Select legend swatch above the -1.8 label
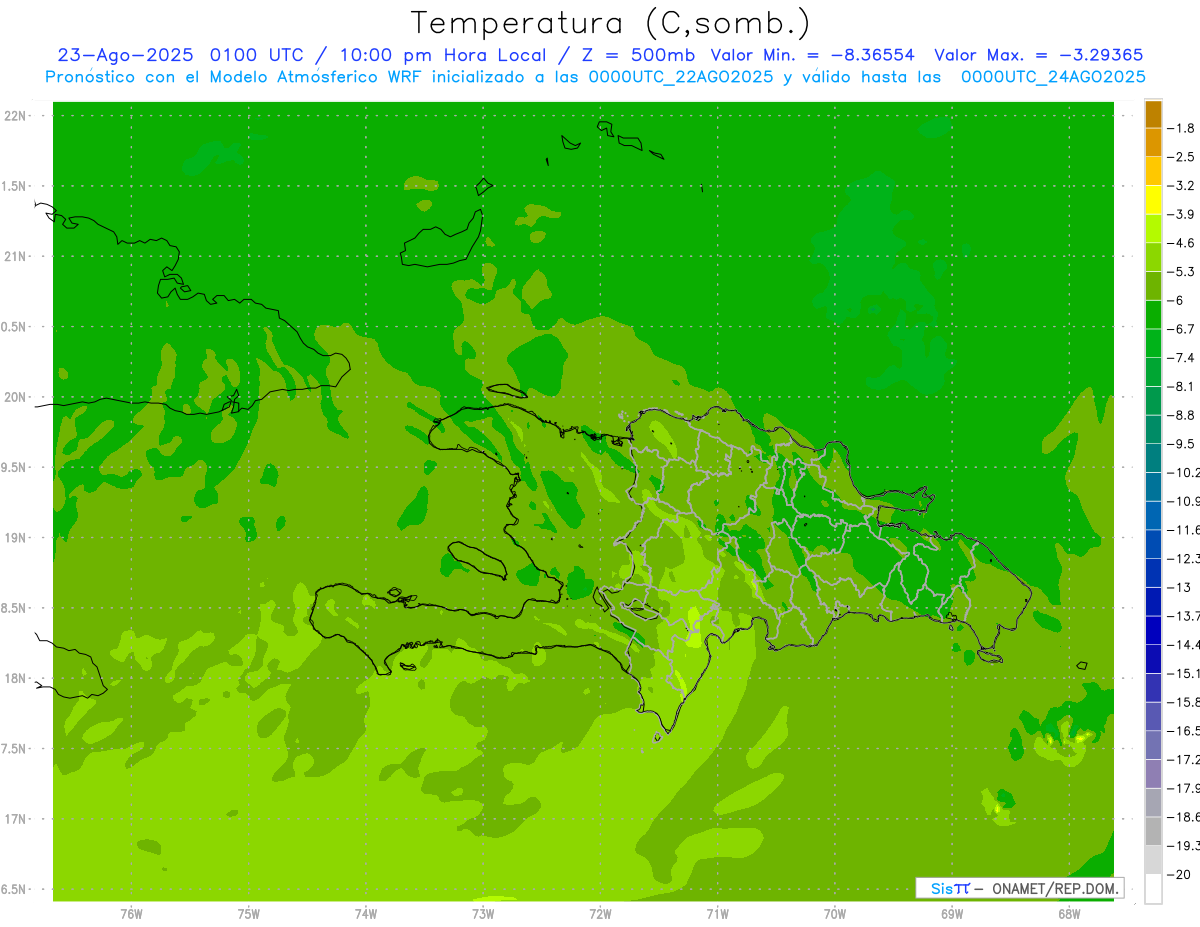 tap(1153, 114)
